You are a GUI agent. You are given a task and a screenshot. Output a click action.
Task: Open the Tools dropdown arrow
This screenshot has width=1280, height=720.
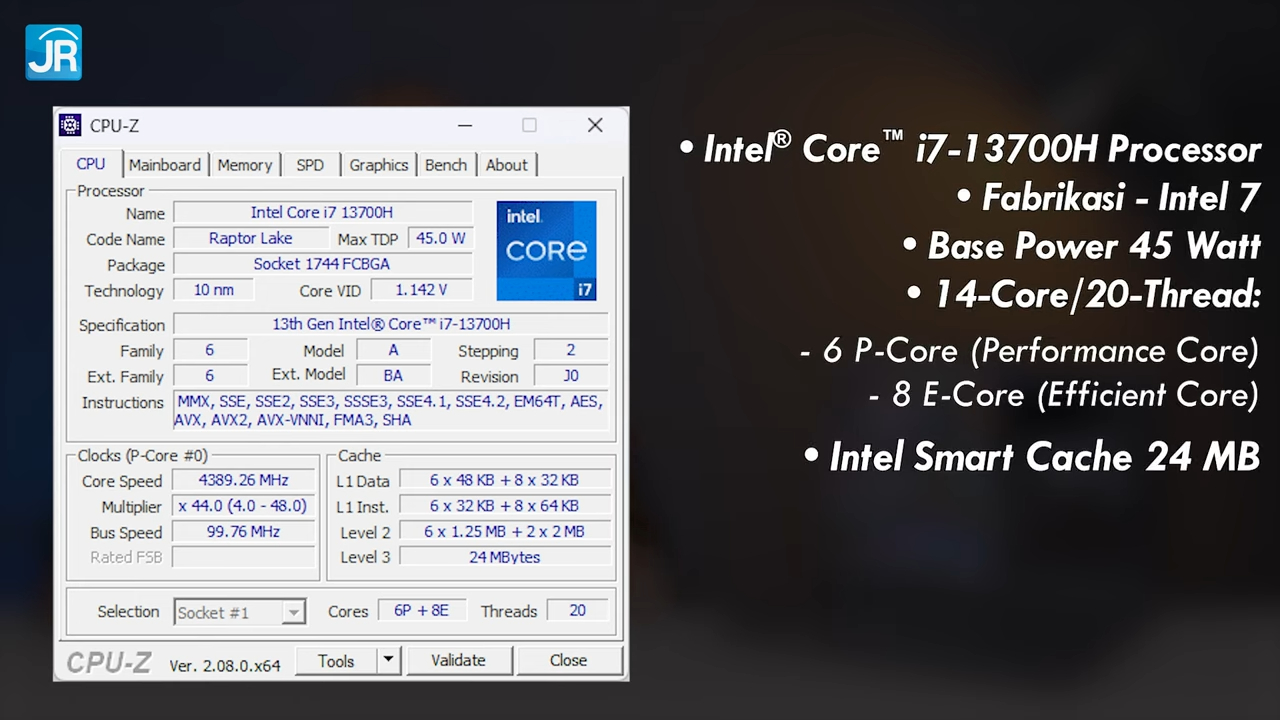389,661
